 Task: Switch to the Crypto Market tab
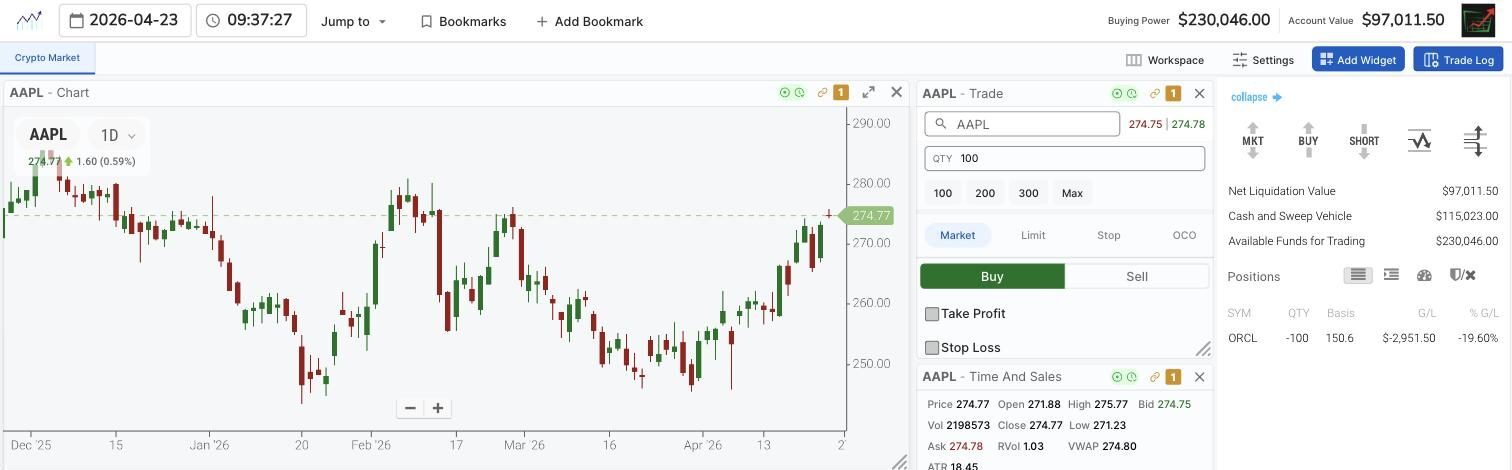tap(47, 58)
